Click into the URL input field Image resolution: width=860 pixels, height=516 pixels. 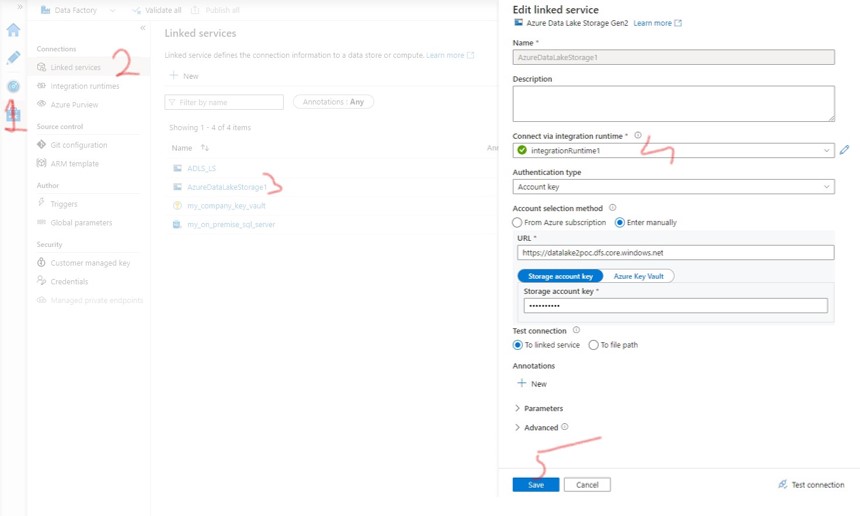coord(675,253)
